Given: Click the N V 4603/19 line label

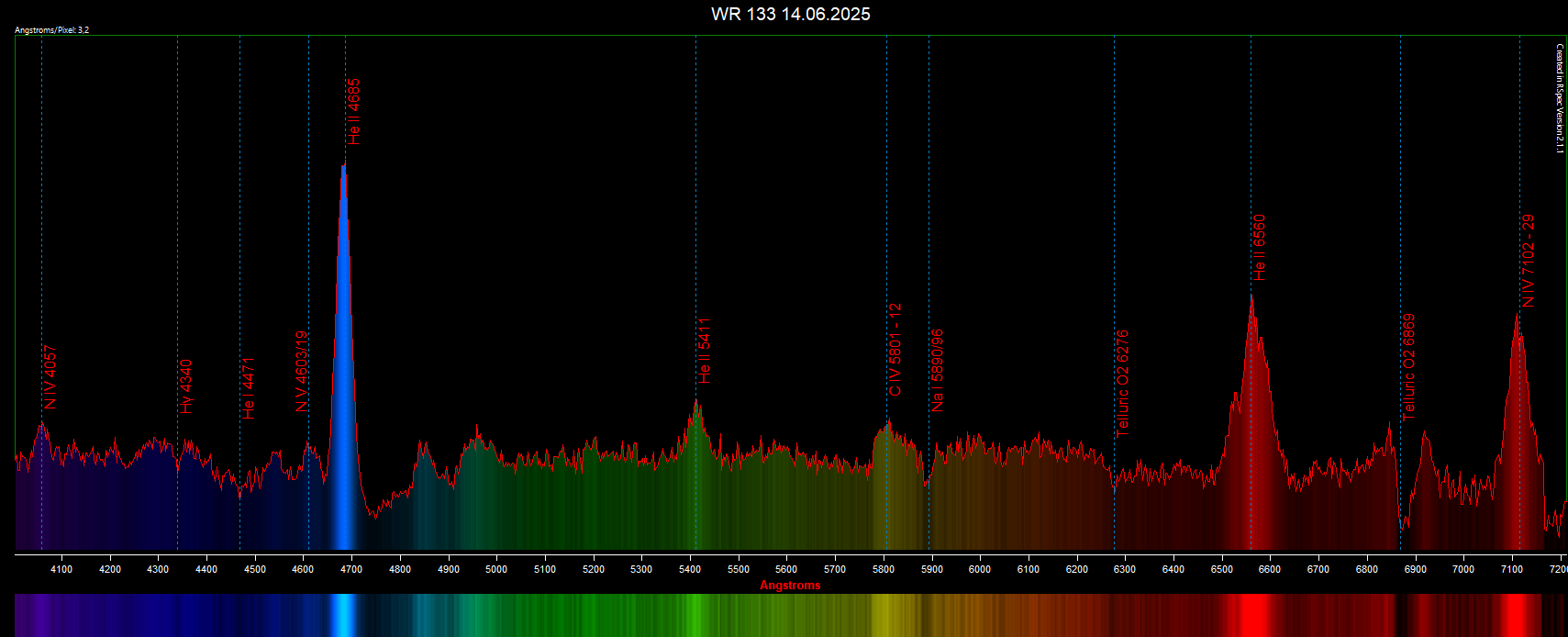Looking at the screenshot, I should coord(302,371).
